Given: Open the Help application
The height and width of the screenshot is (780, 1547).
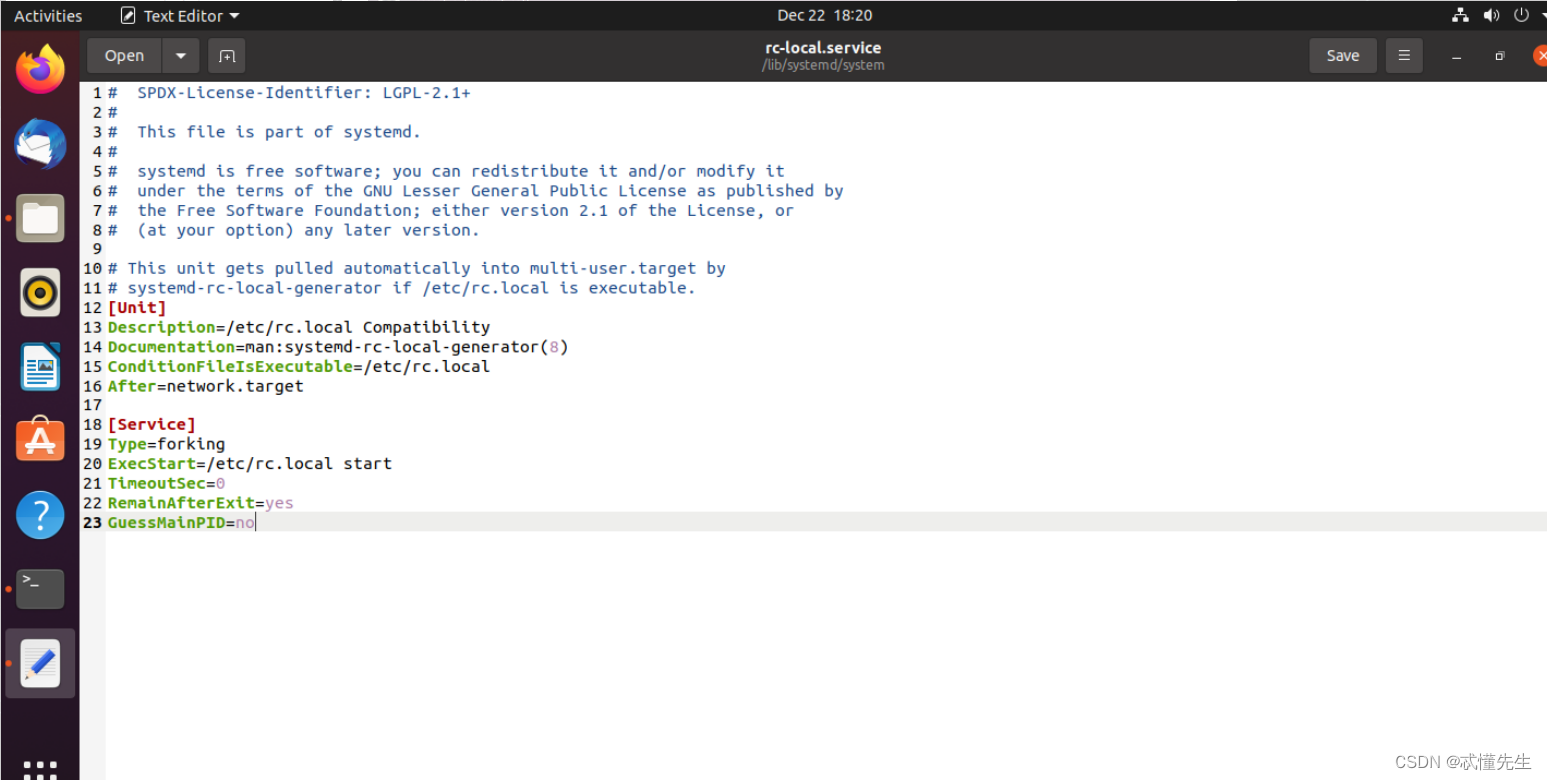Looking at the screenshot, I should tap(40, 514).
